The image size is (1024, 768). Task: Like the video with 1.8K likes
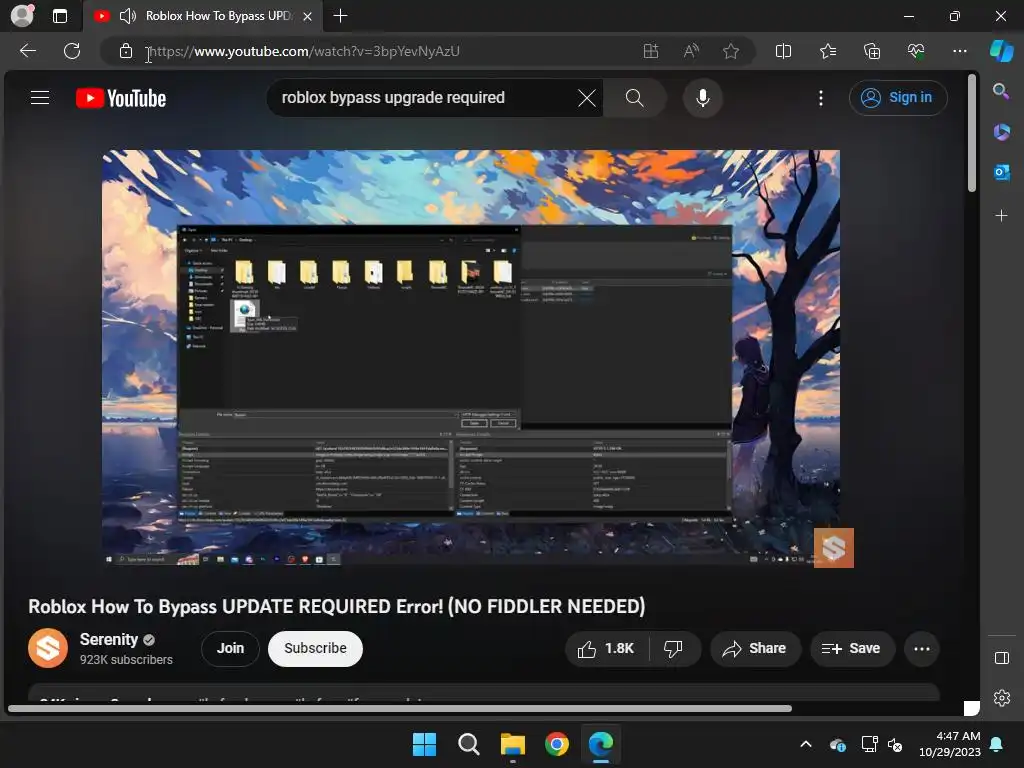(606, 648)
